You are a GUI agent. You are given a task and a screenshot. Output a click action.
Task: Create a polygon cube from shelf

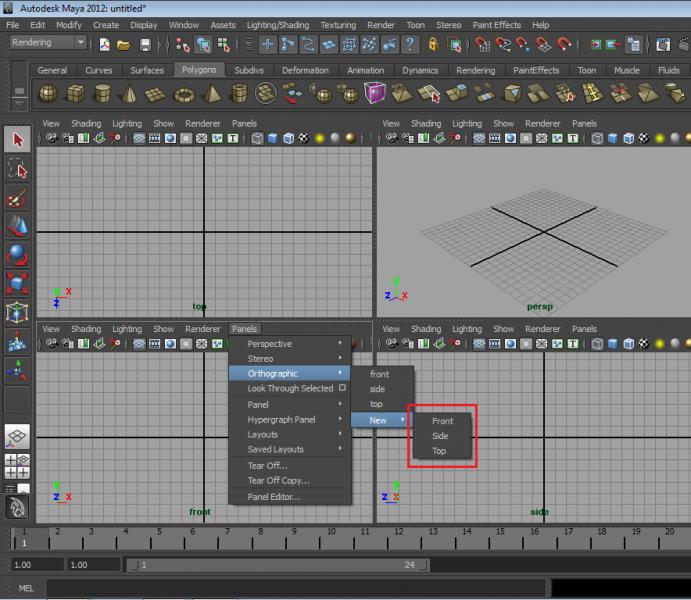click(x=75, y=94)
